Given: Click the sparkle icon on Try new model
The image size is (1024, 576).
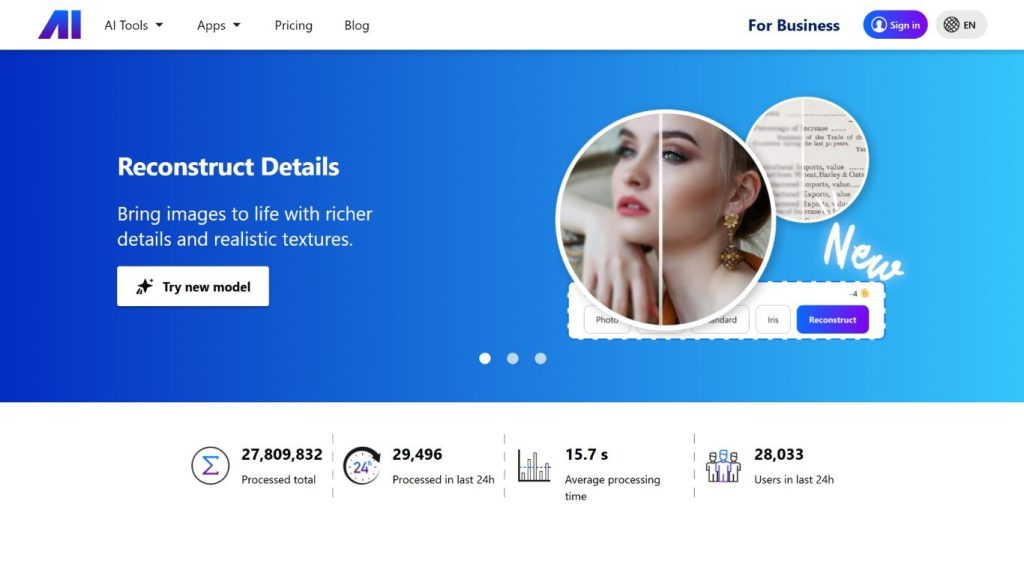Looking at the screenshot, I should point(147,286).
